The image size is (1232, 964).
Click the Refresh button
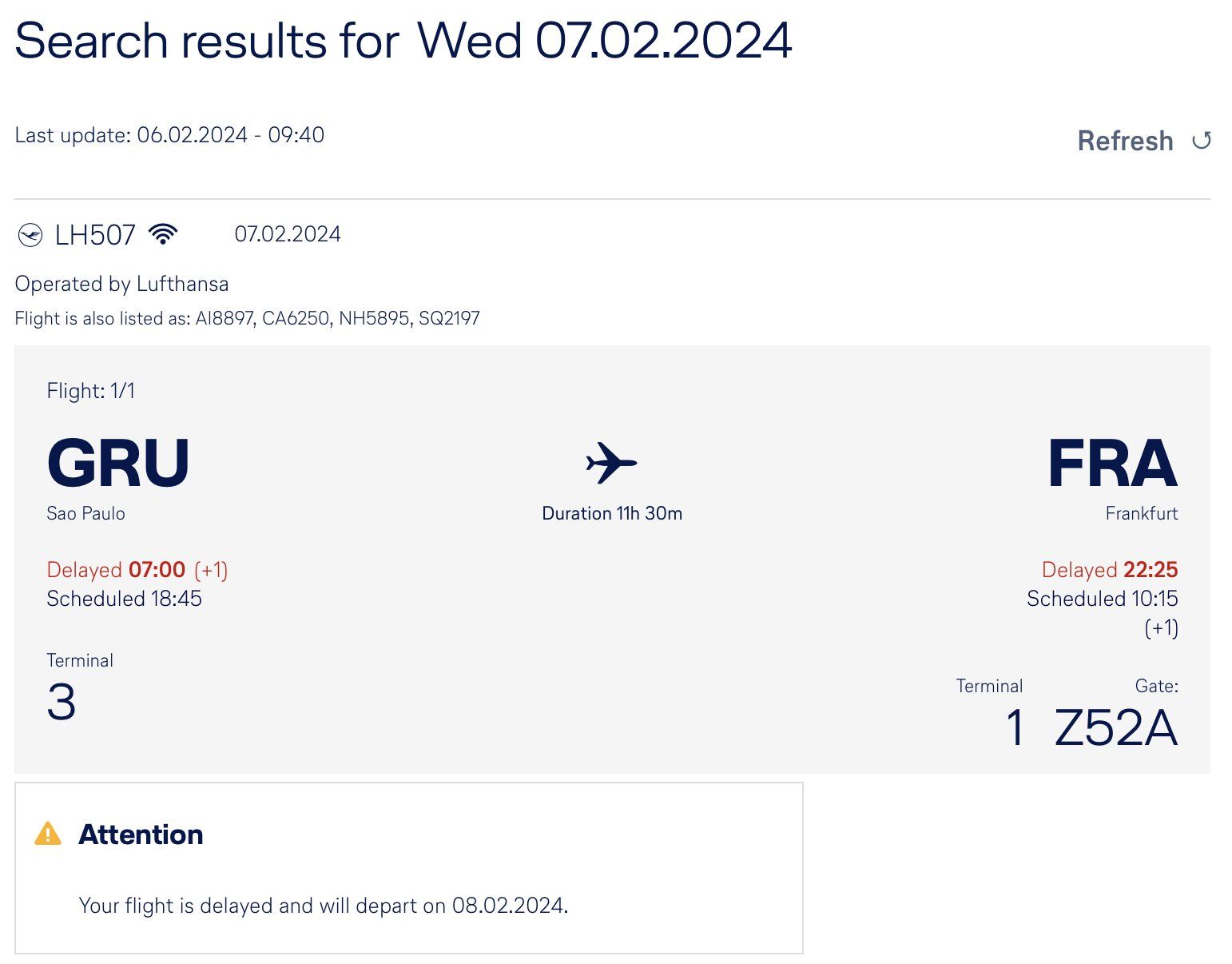tap(1143, 141)
